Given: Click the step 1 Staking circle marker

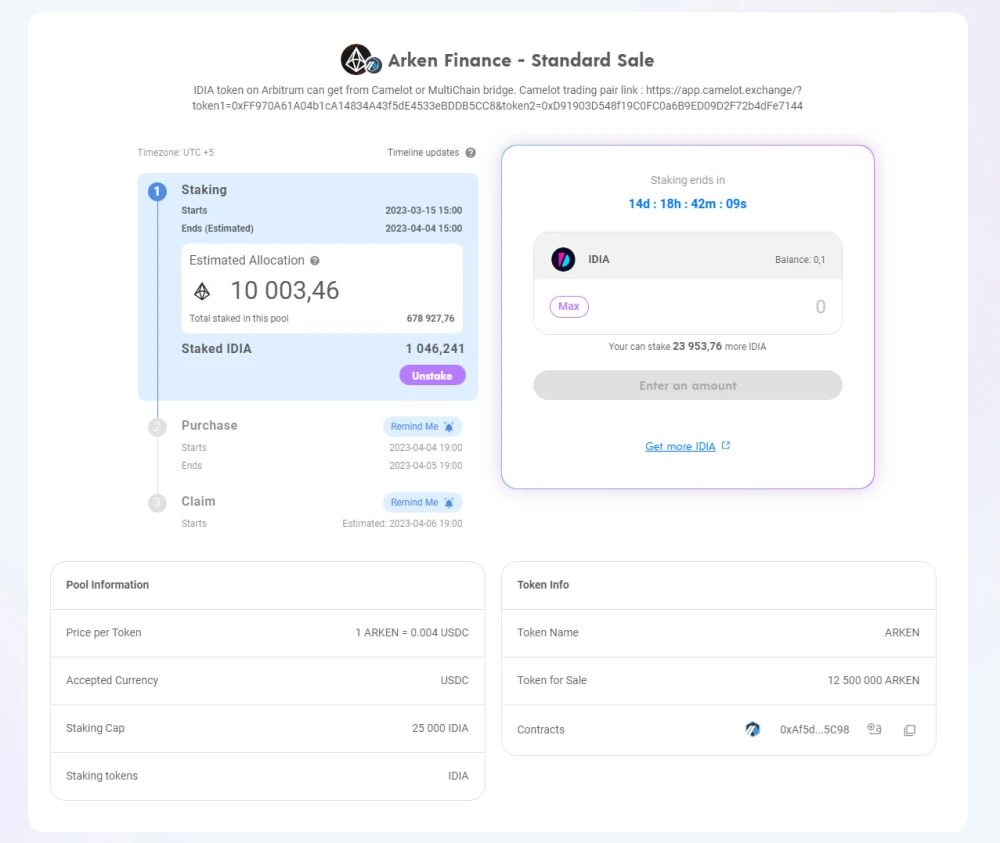Looking at the screenshot, I should coord(158,191).
